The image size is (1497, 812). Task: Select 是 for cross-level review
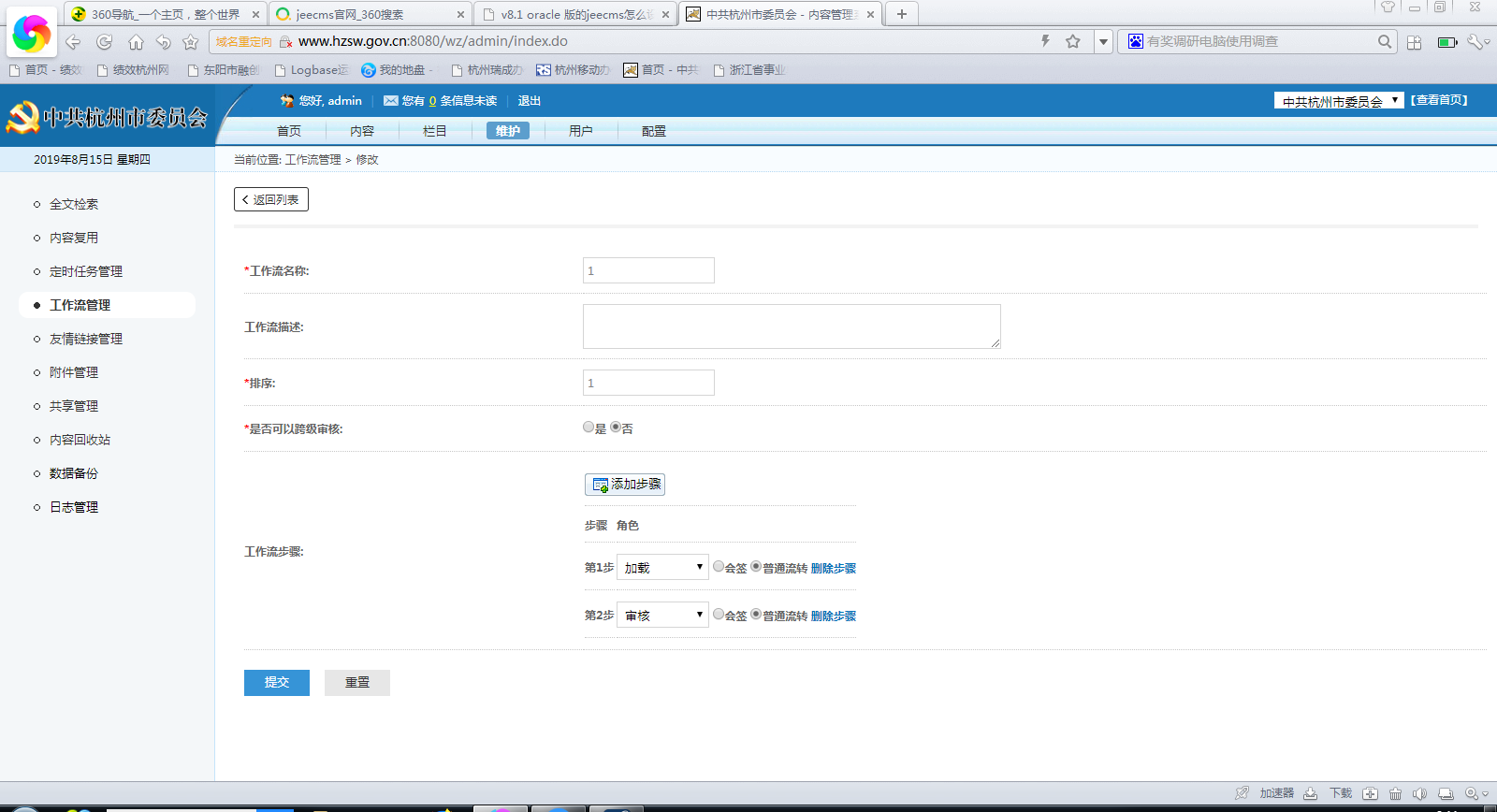(x=589, y=428)
